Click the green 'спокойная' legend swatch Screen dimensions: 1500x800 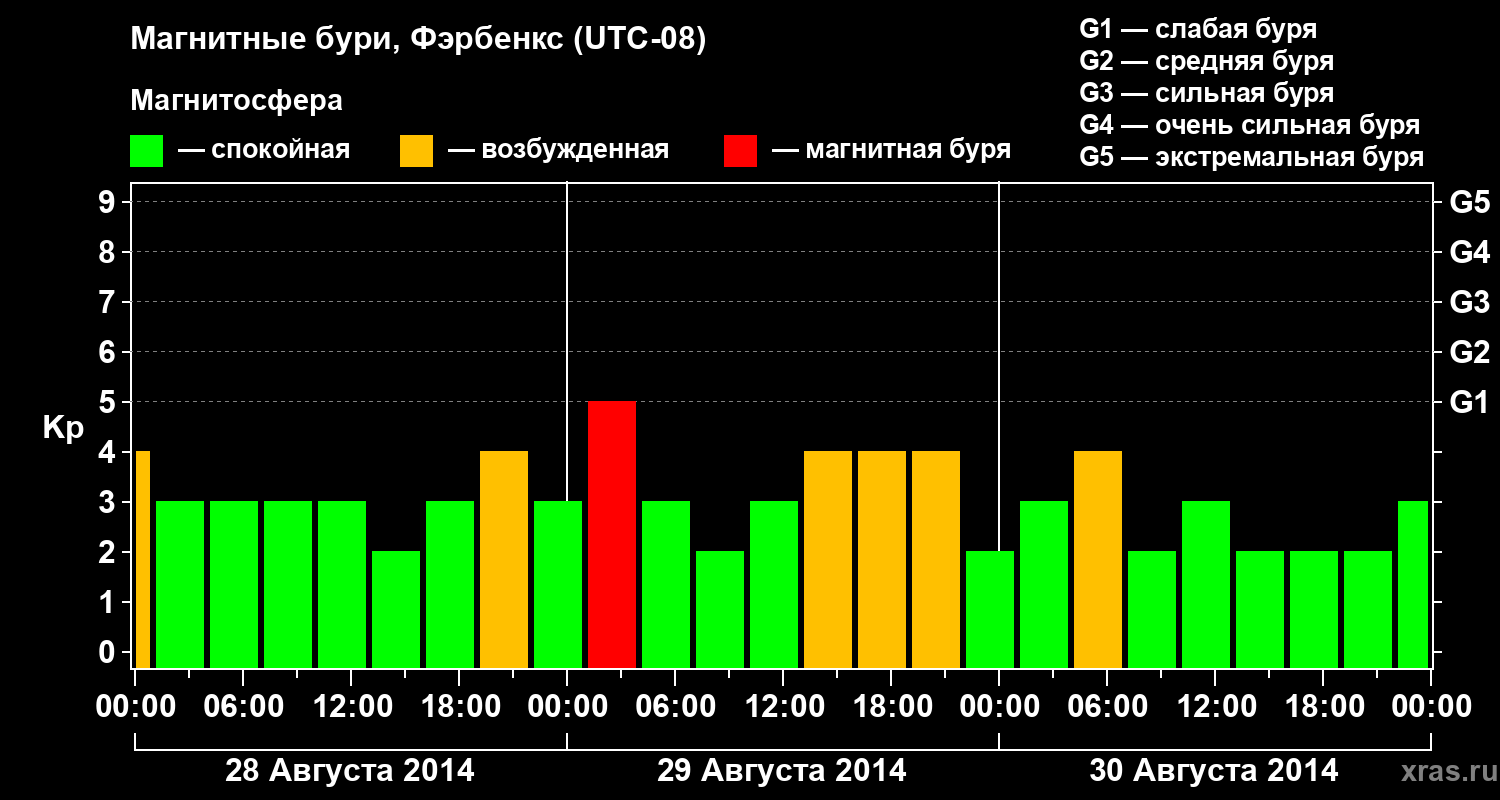pyautogui.click(x=147, y=151)
